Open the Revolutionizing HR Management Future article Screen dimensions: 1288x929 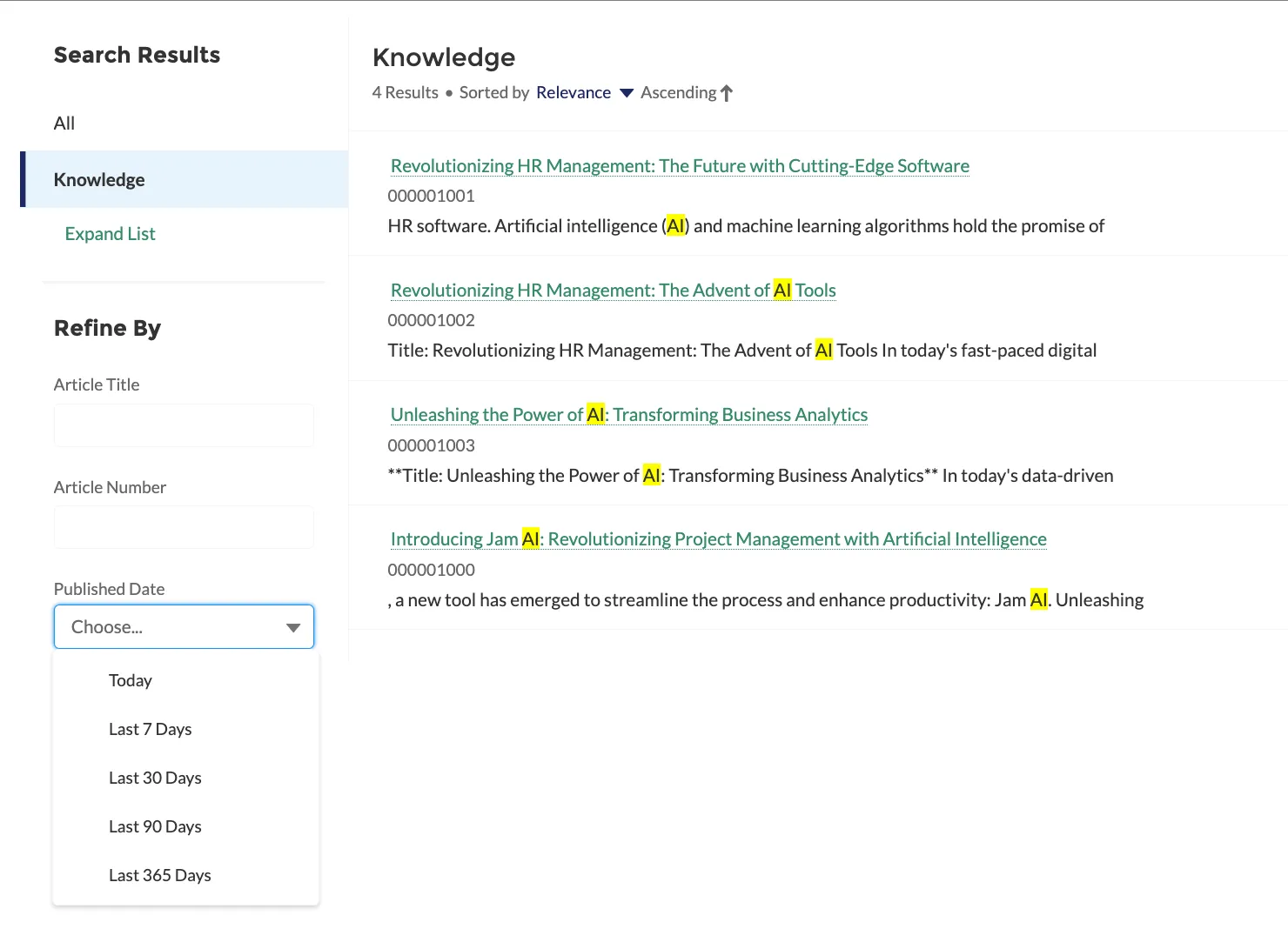[x=679, y=165]
